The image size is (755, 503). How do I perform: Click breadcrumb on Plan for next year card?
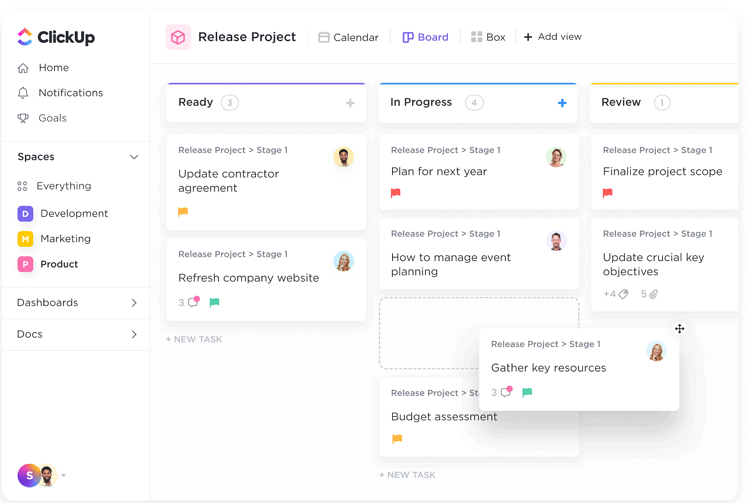(x=446, y=150)
